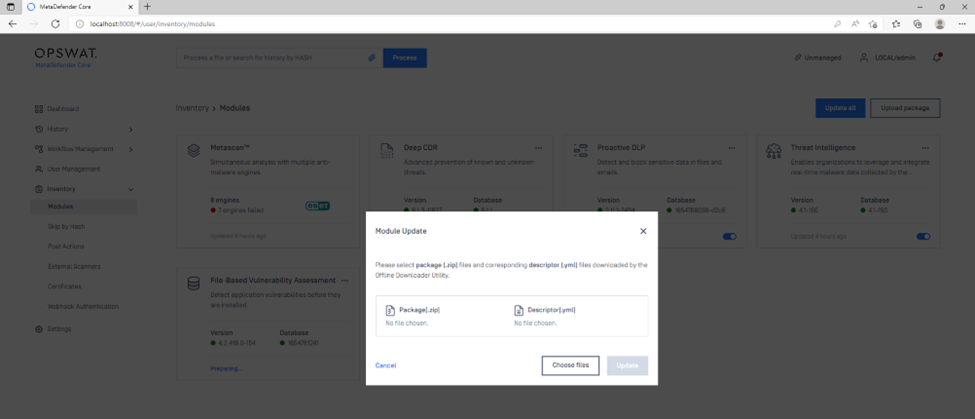
Task: Click the Proactive DLP module icon
Action: (x=580, y=150)
